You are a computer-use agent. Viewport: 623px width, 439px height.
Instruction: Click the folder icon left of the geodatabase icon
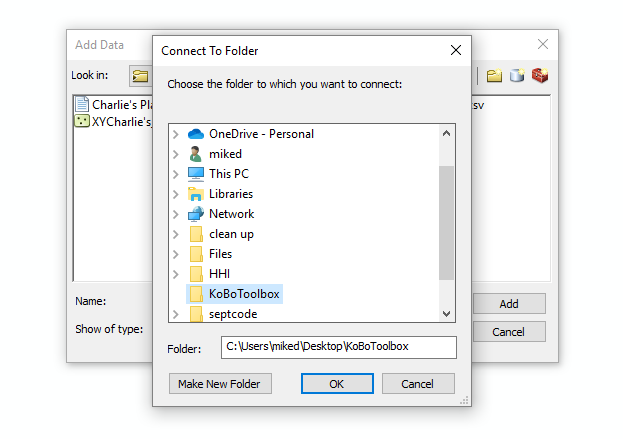[x=495, y=75]
